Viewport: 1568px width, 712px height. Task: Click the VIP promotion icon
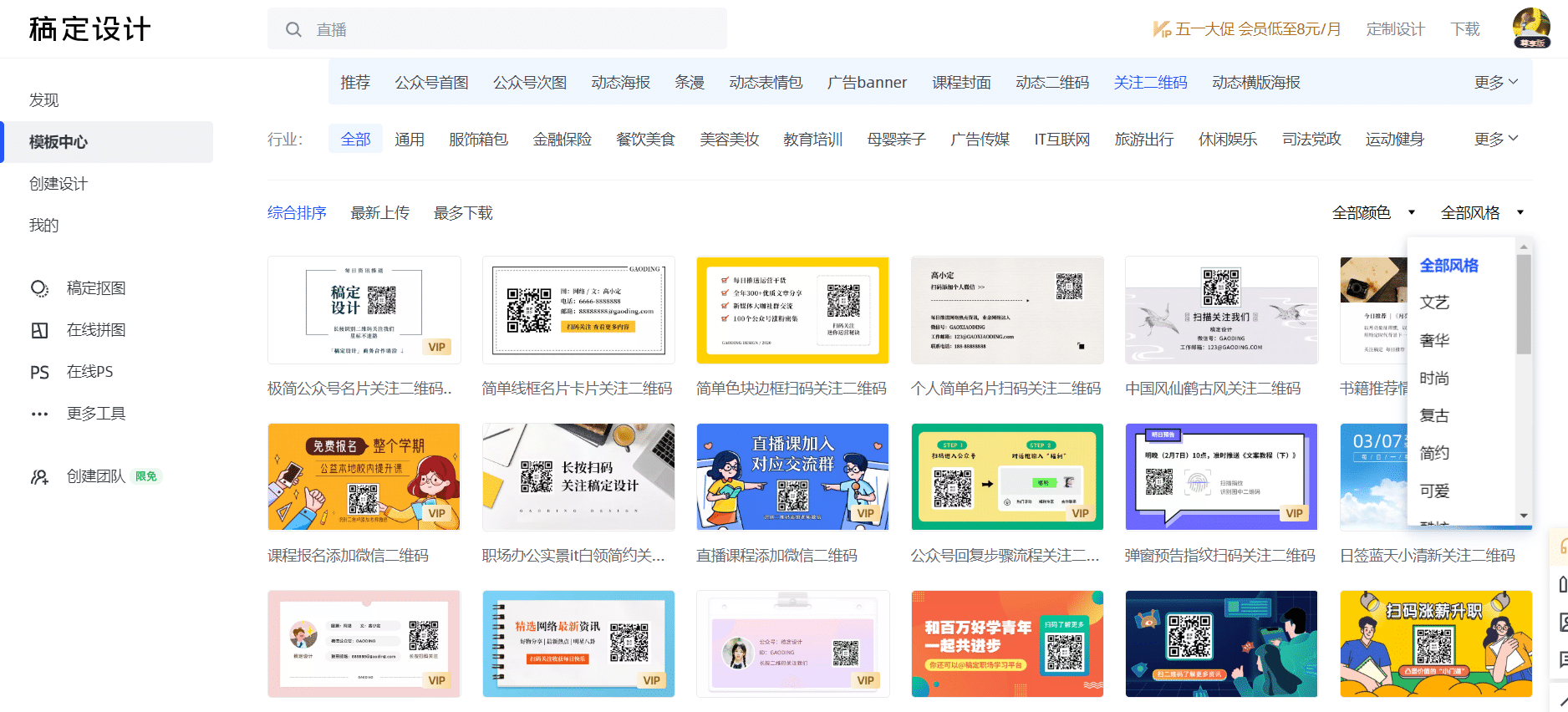1162,29
